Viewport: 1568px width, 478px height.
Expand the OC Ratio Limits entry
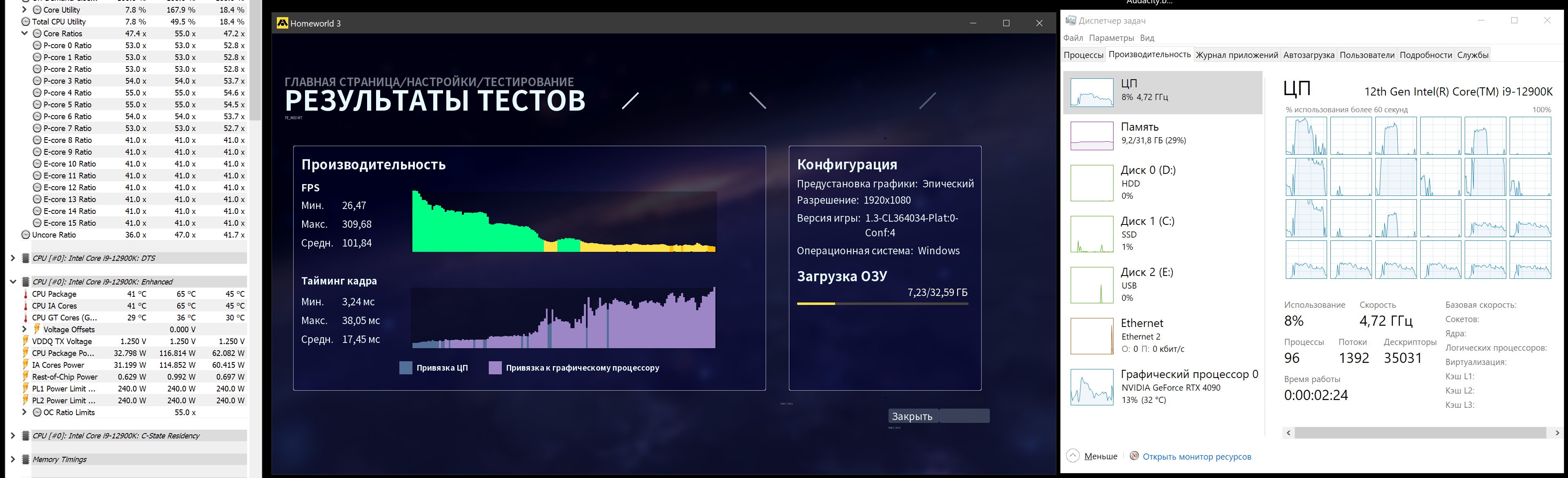pos(24,412)
